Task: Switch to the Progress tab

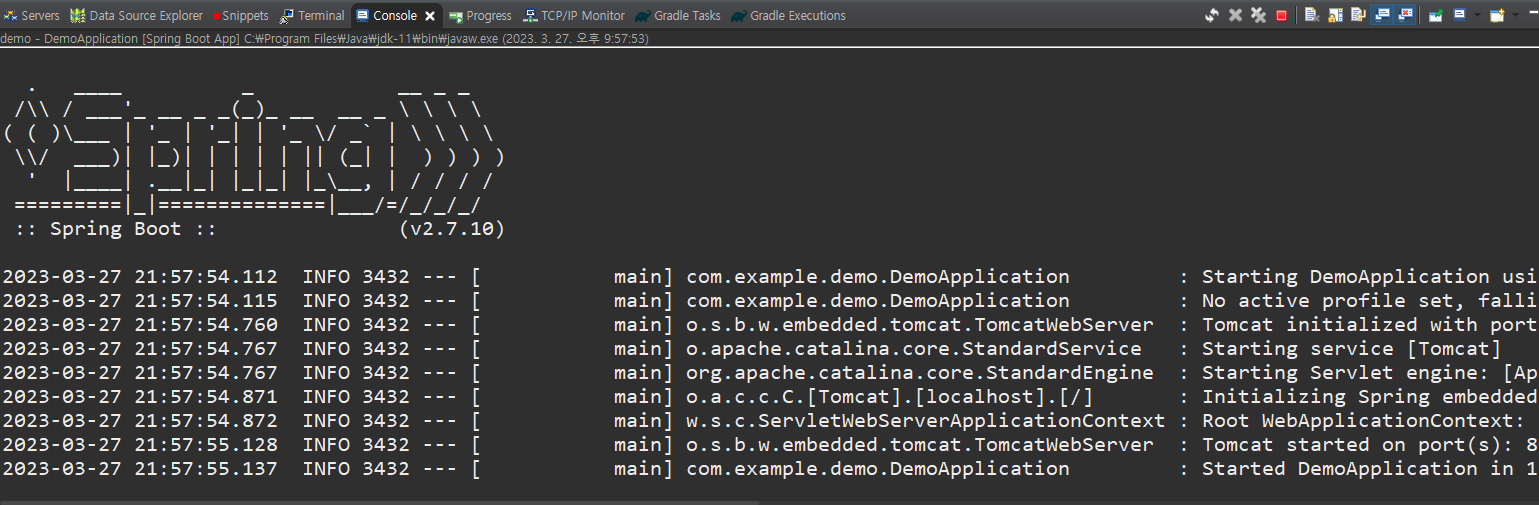Action: pos(480,15)
